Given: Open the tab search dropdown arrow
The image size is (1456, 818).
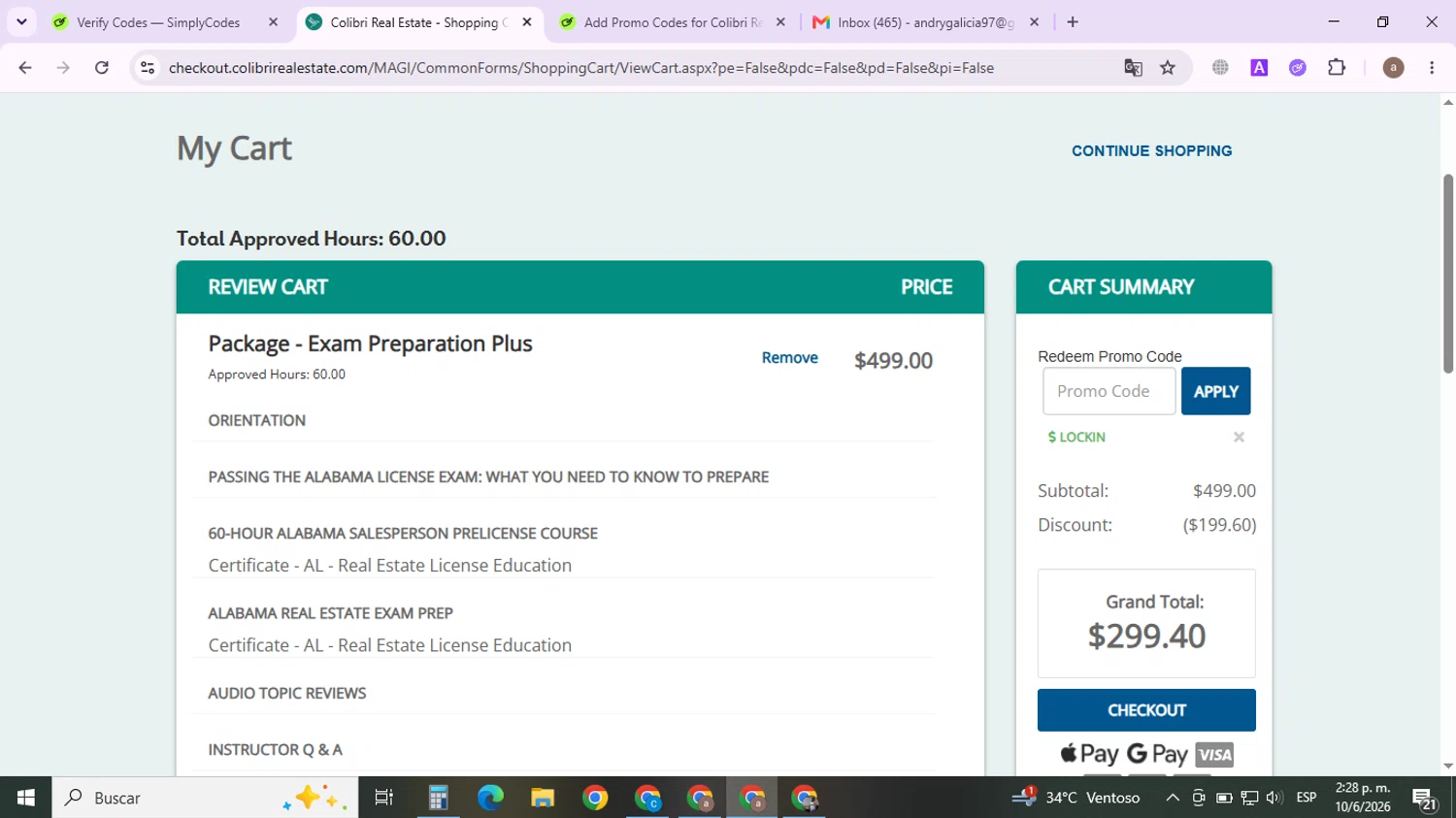Looking at the screenshot, I should 21,21.
